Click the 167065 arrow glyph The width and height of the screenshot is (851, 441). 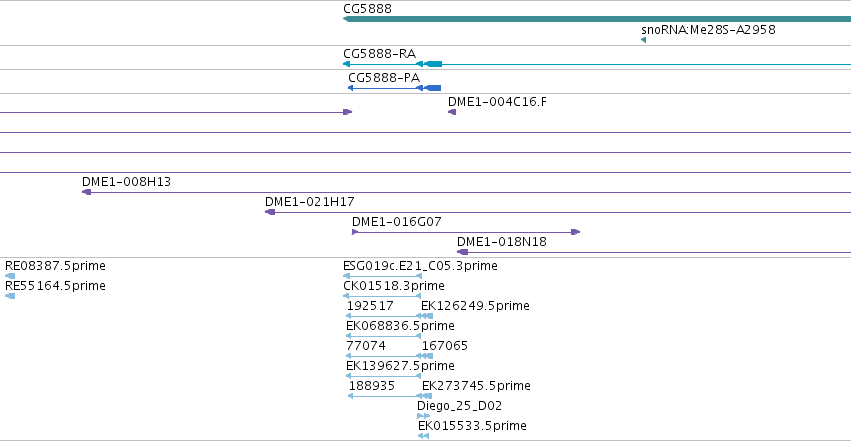427,356
